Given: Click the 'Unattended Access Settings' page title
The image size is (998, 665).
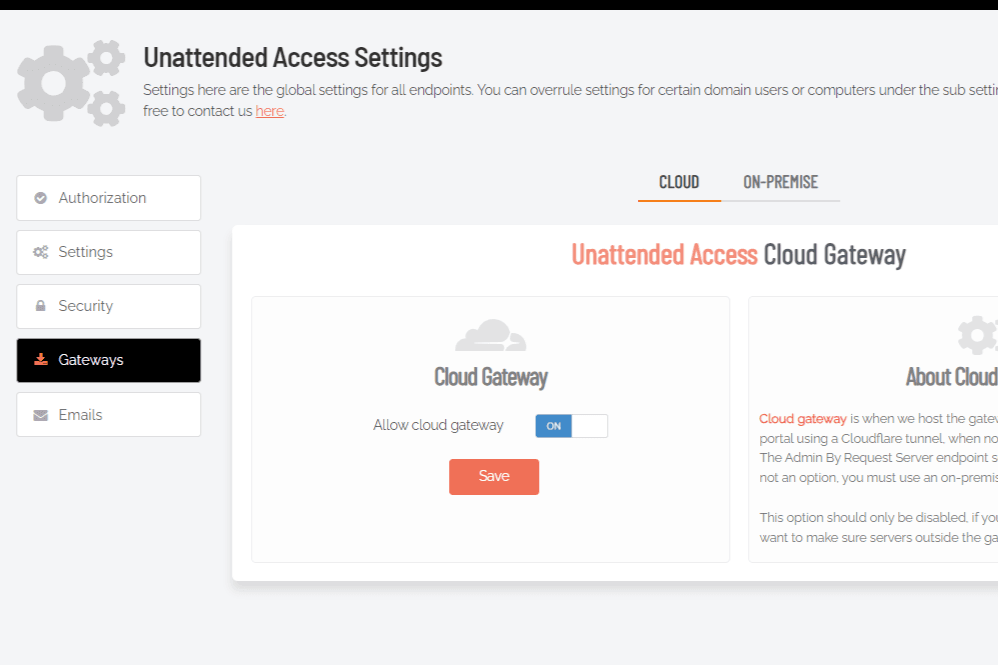Looking at the screenshot, I should click(x=293, y=58).
